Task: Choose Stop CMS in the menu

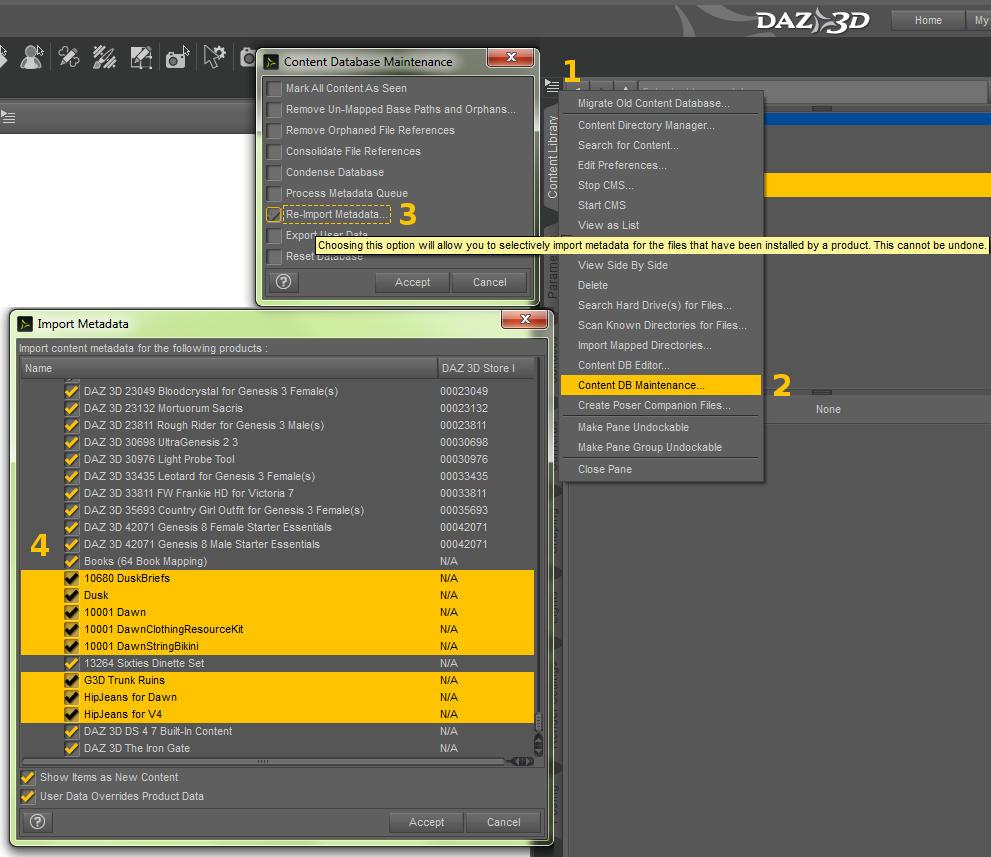Action: click(x=660, y=185)
